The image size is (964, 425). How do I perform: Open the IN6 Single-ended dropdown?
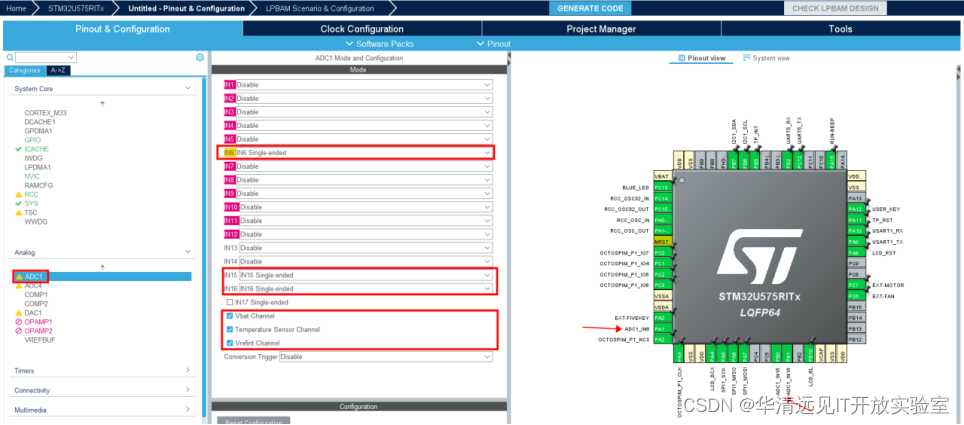coord(364,153)
